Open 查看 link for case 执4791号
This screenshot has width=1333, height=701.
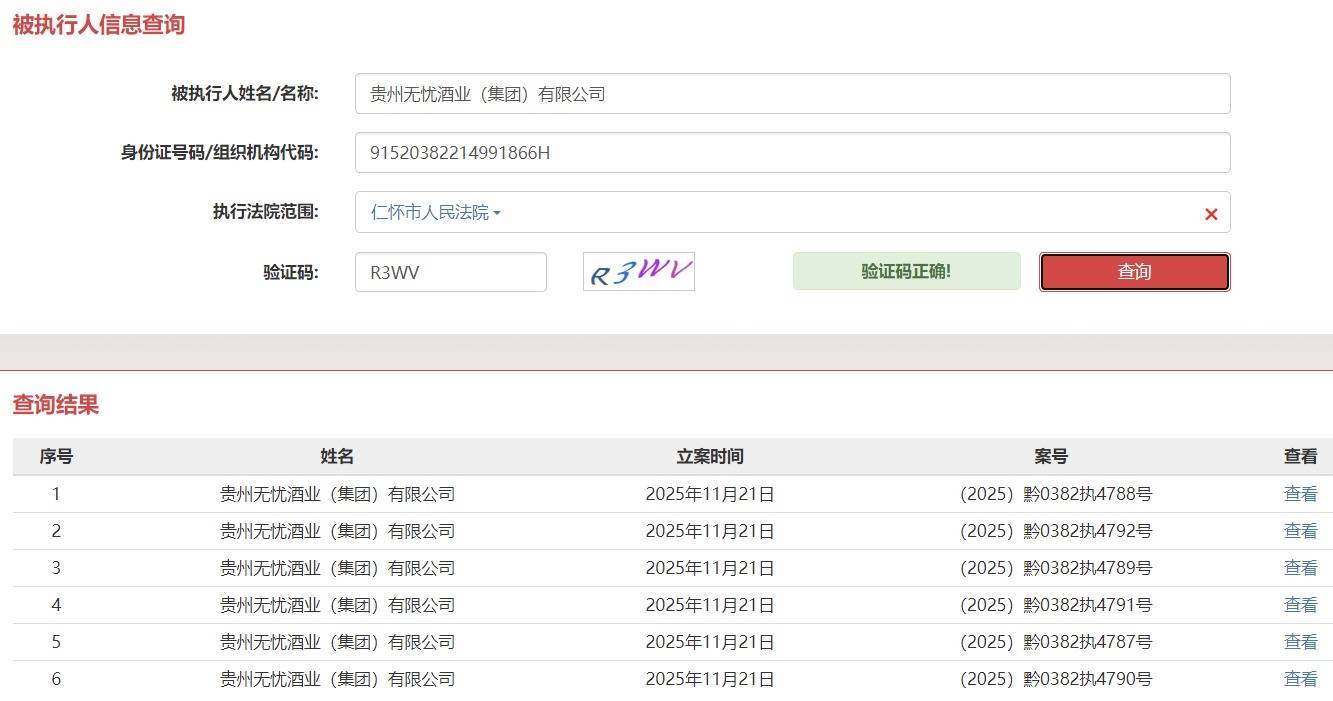coord(1300,605)
